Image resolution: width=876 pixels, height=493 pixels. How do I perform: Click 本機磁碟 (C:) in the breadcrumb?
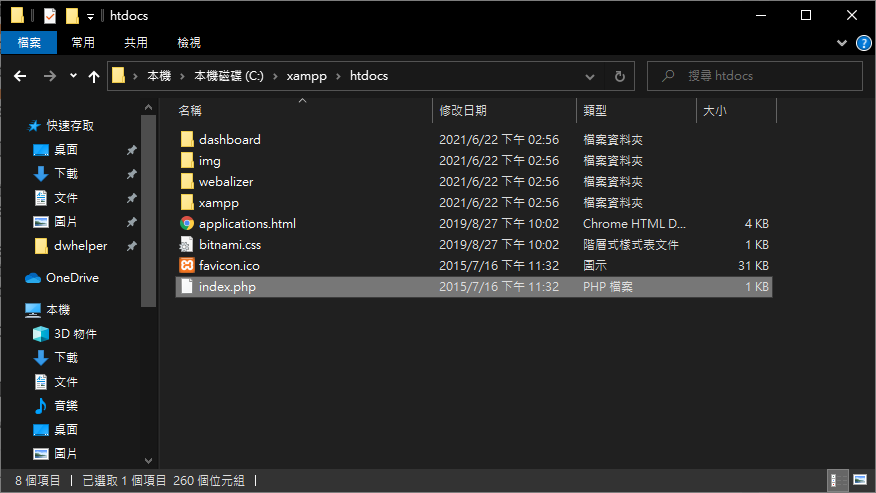228,76
